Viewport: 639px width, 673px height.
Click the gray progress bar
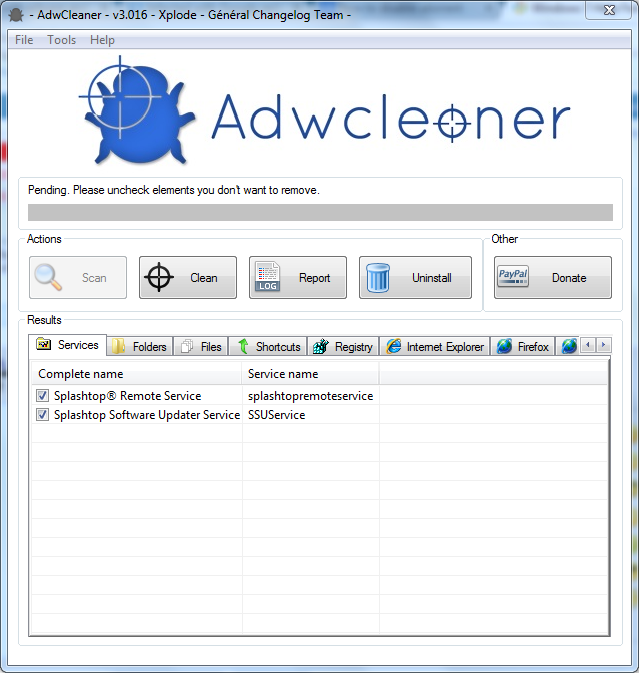[x=320, y=212]
